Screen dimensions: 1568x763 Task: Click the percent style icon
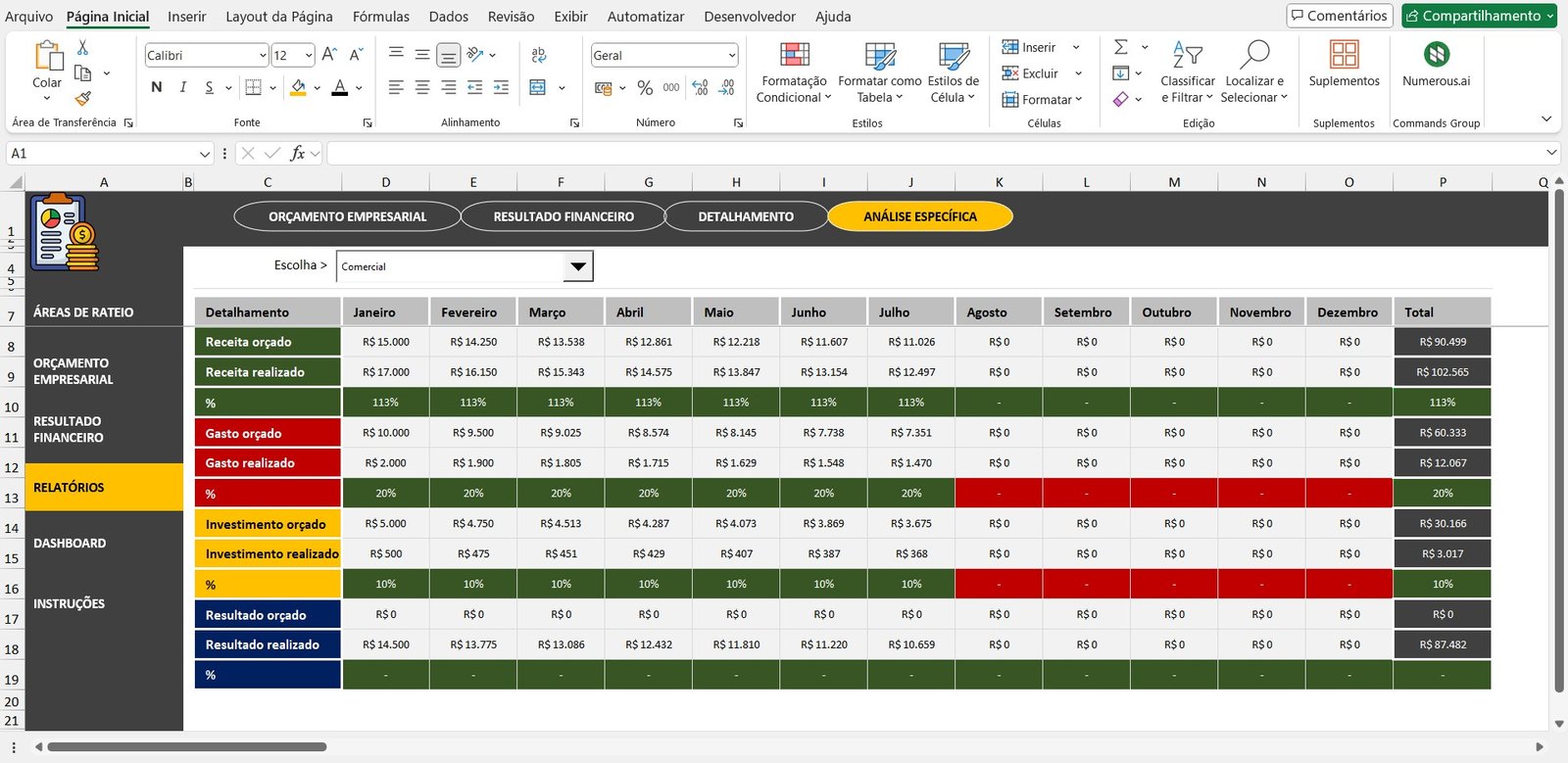(645, 88)
